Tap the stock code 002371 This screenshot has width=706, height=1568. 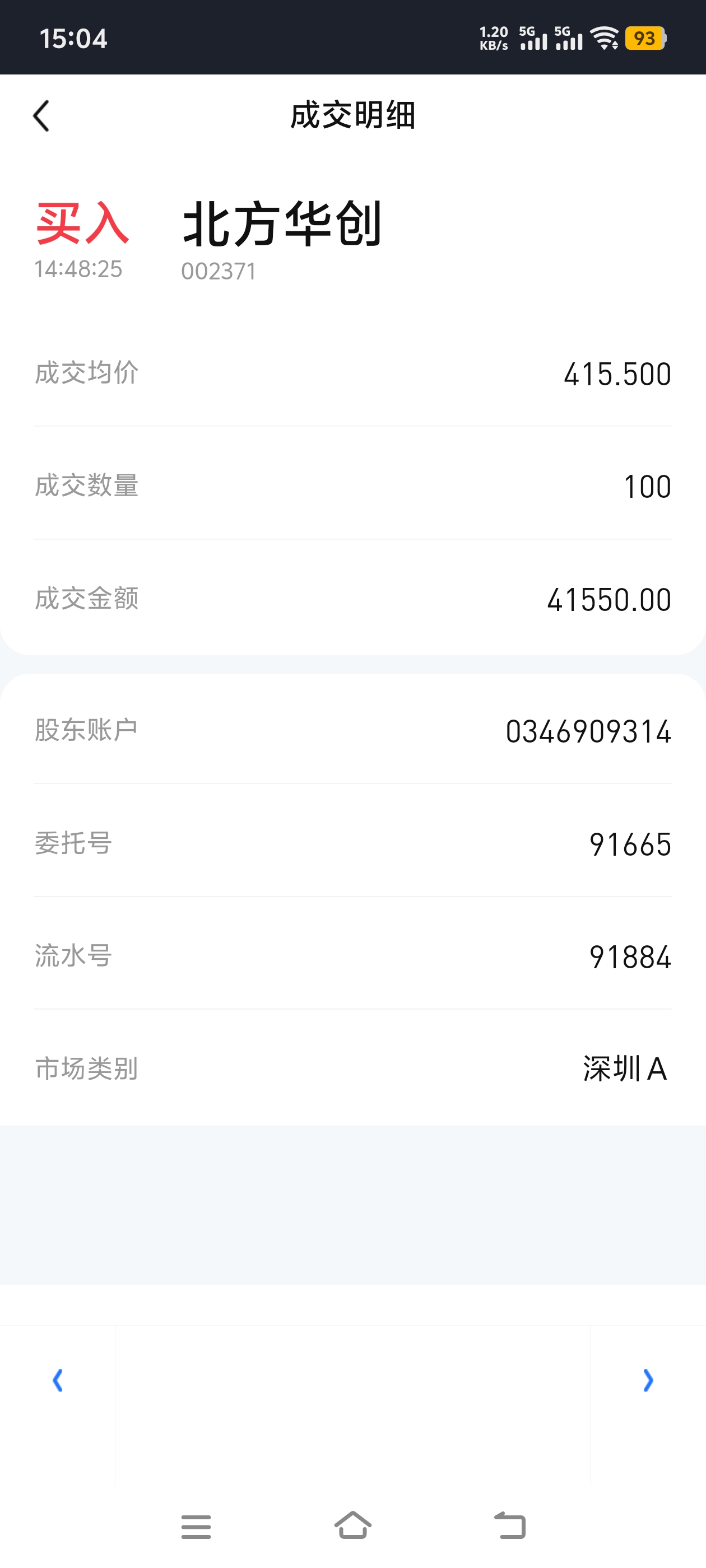click(x=219, y=272)
